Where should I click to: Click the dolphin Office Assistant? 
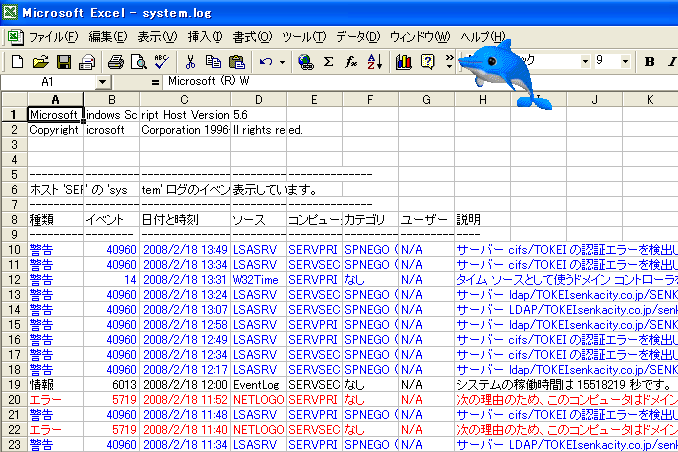(504, 74)
